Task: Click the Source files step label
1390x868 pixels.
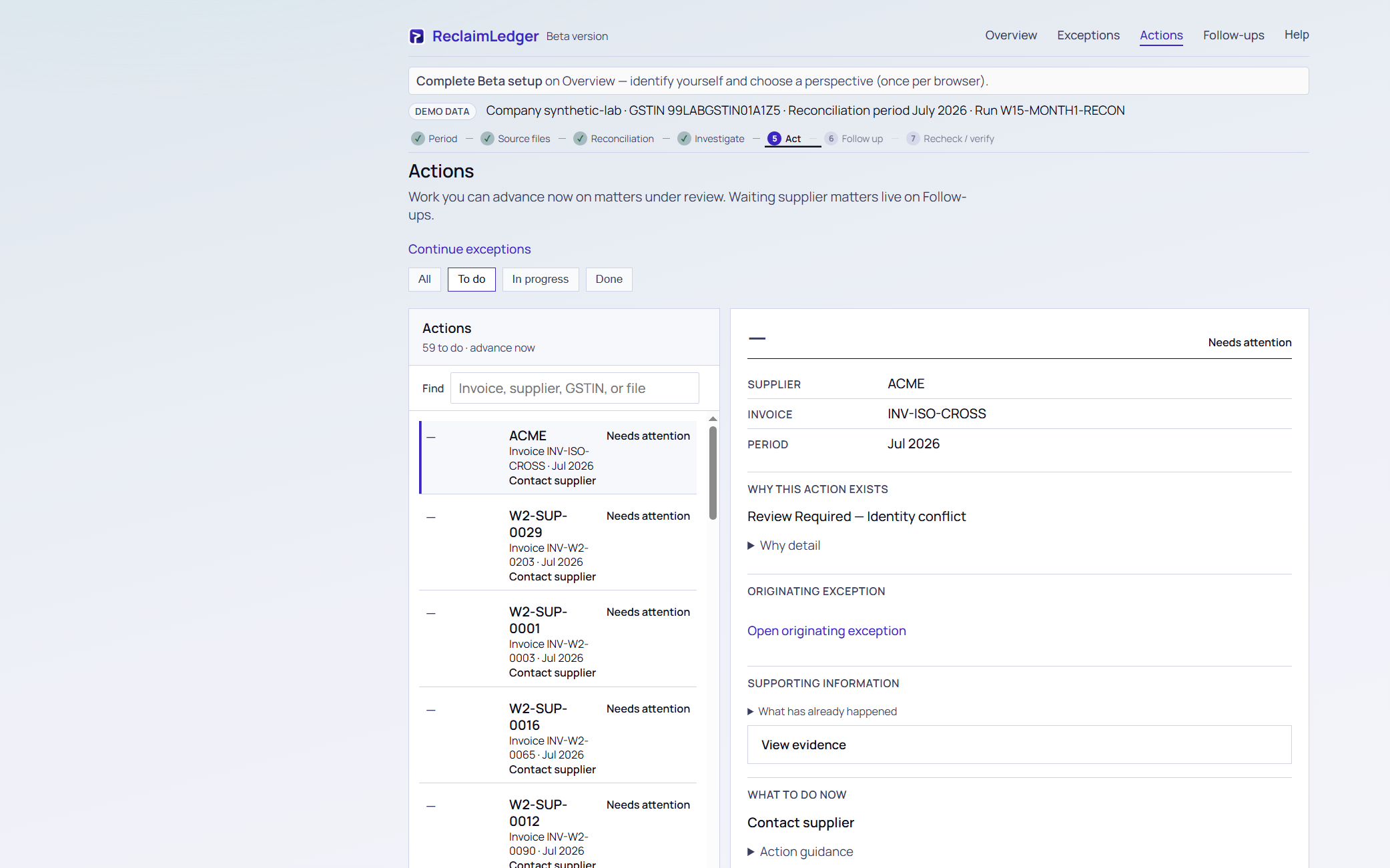Action: point(524,139)
